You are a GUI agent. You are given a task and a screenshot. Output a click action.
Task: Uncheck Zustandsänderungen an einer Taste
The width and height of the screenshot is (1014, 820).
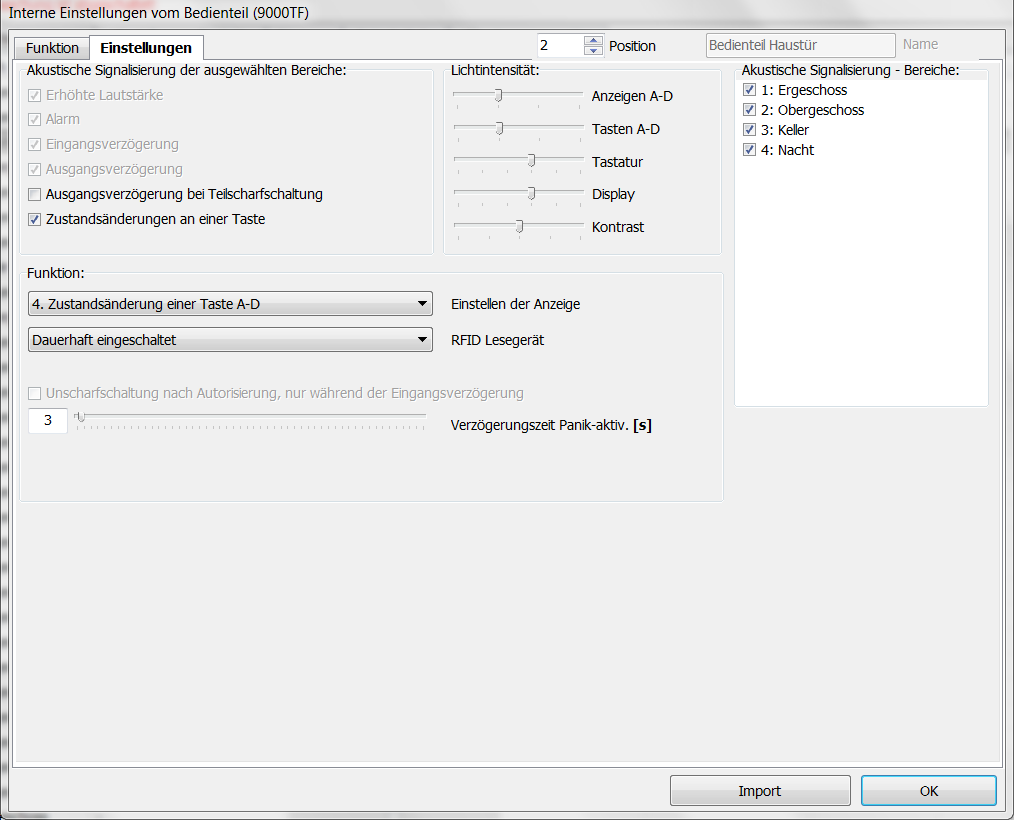pyautogui.click(x=35, y=219)
